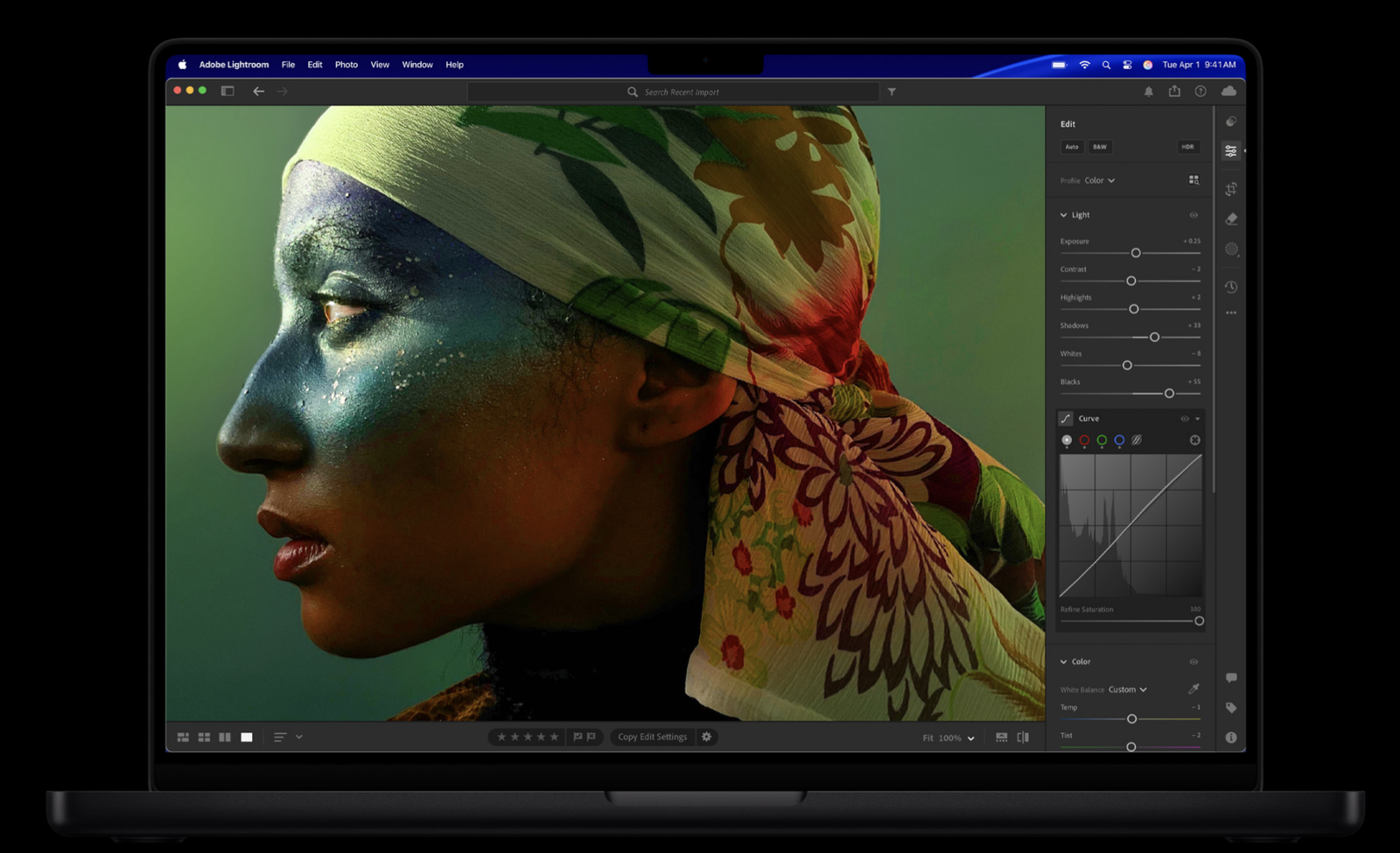
Task: Open the Versions history panel
Action: click(1231, 287)
